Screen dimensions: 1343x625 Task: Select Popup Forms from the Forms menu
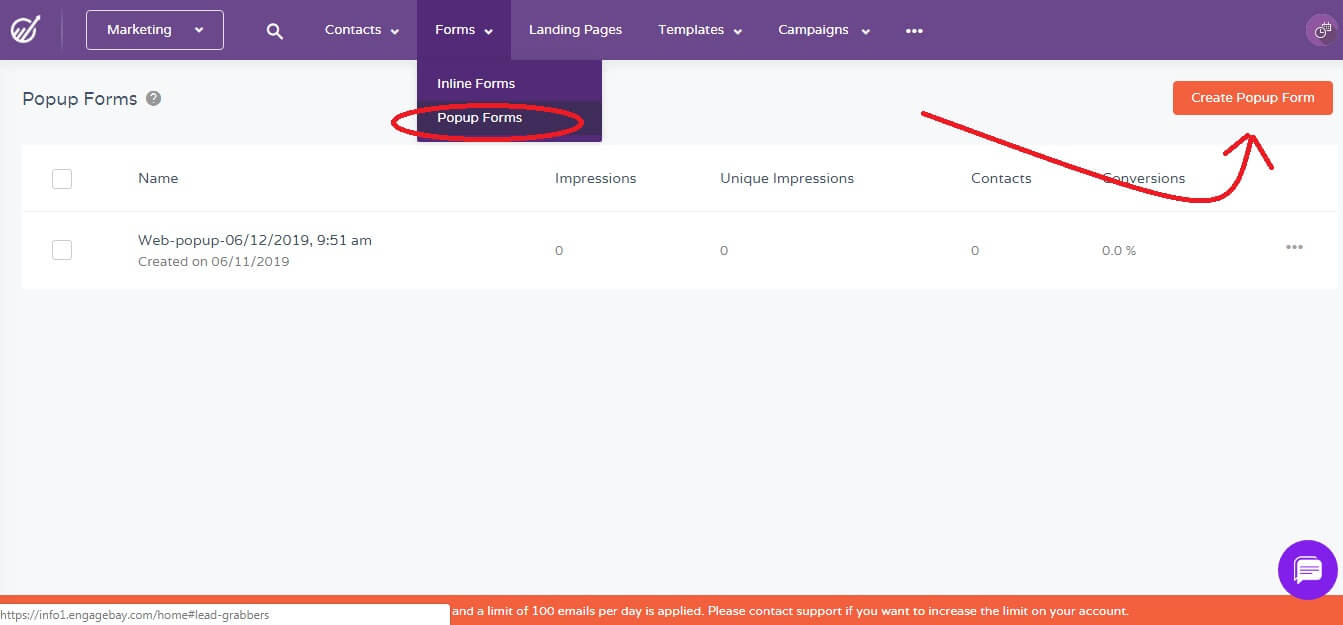(x=481, y=117)
